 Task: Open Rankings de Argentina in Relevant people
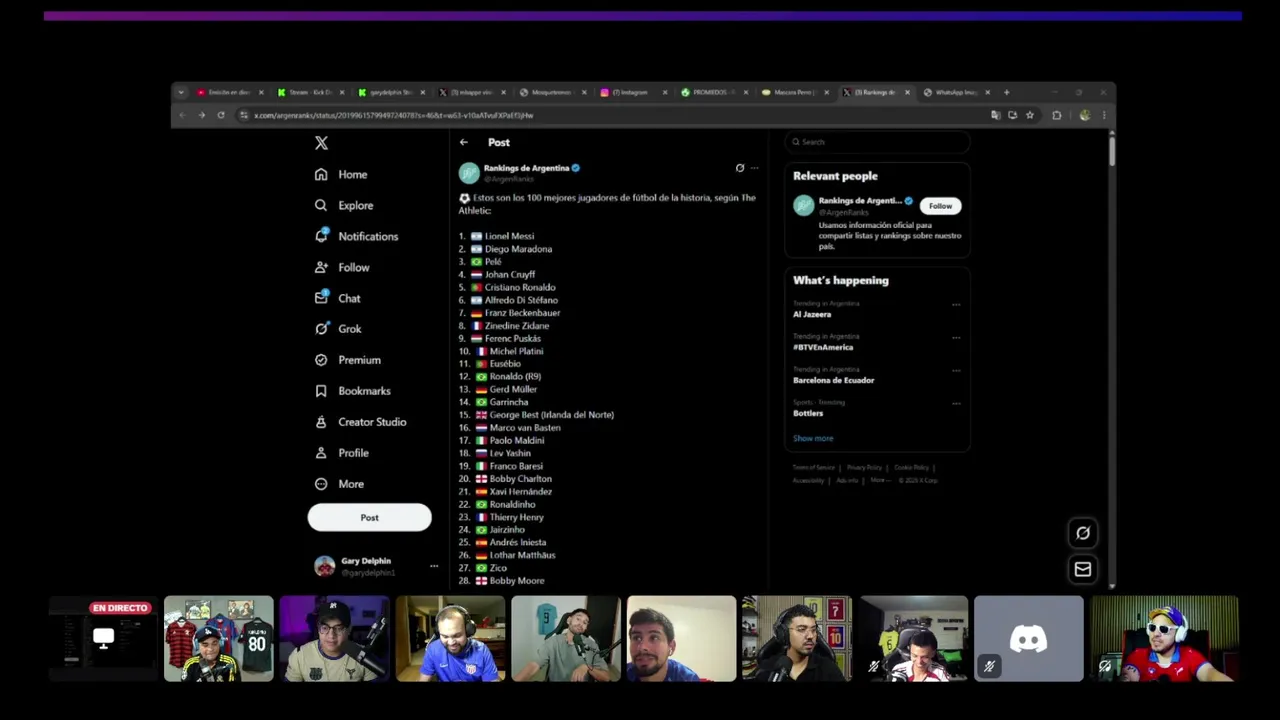(859, 201)
